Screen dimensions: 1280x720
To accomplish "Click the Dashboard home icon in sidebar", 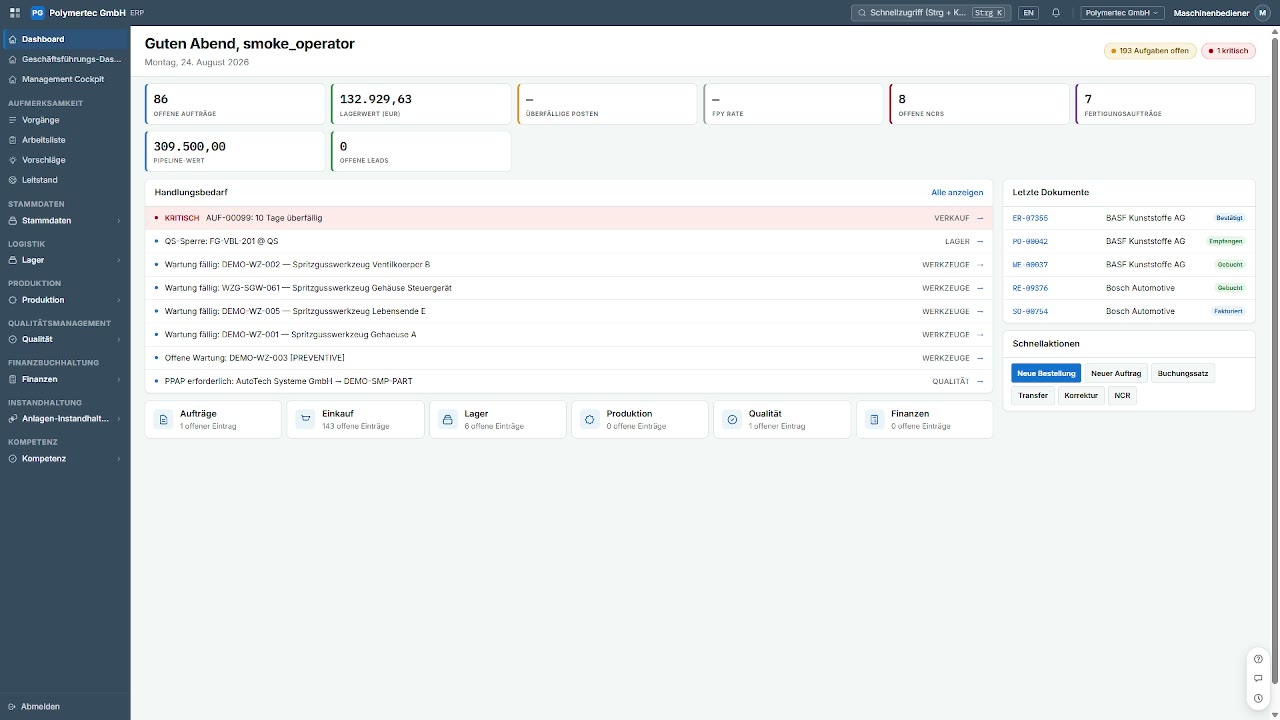I will coord(12,39).
